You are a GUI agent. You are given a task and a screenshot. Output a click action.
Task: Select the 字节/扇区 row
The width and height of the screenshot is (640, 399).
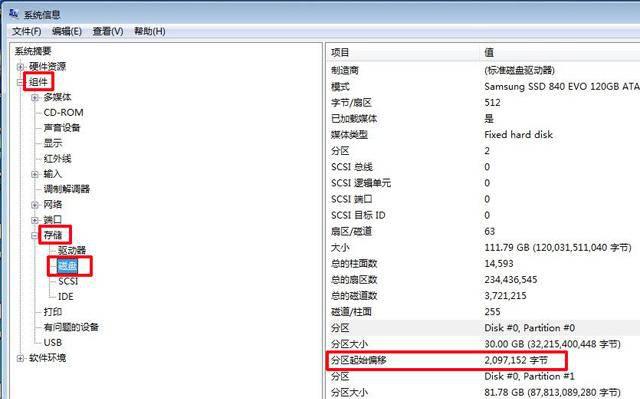coord(483,103)
